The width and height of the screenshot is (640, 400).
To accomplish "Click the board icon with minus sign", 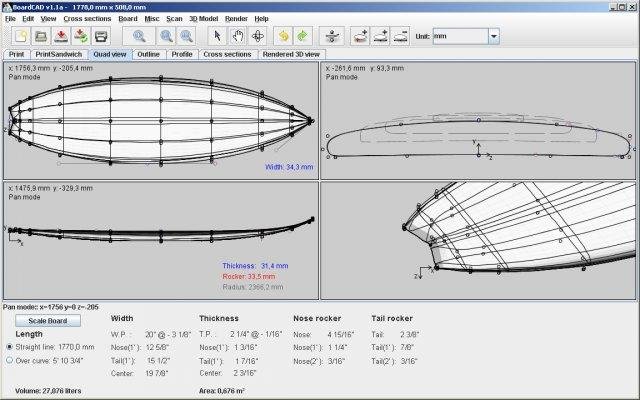I will 400,36.
